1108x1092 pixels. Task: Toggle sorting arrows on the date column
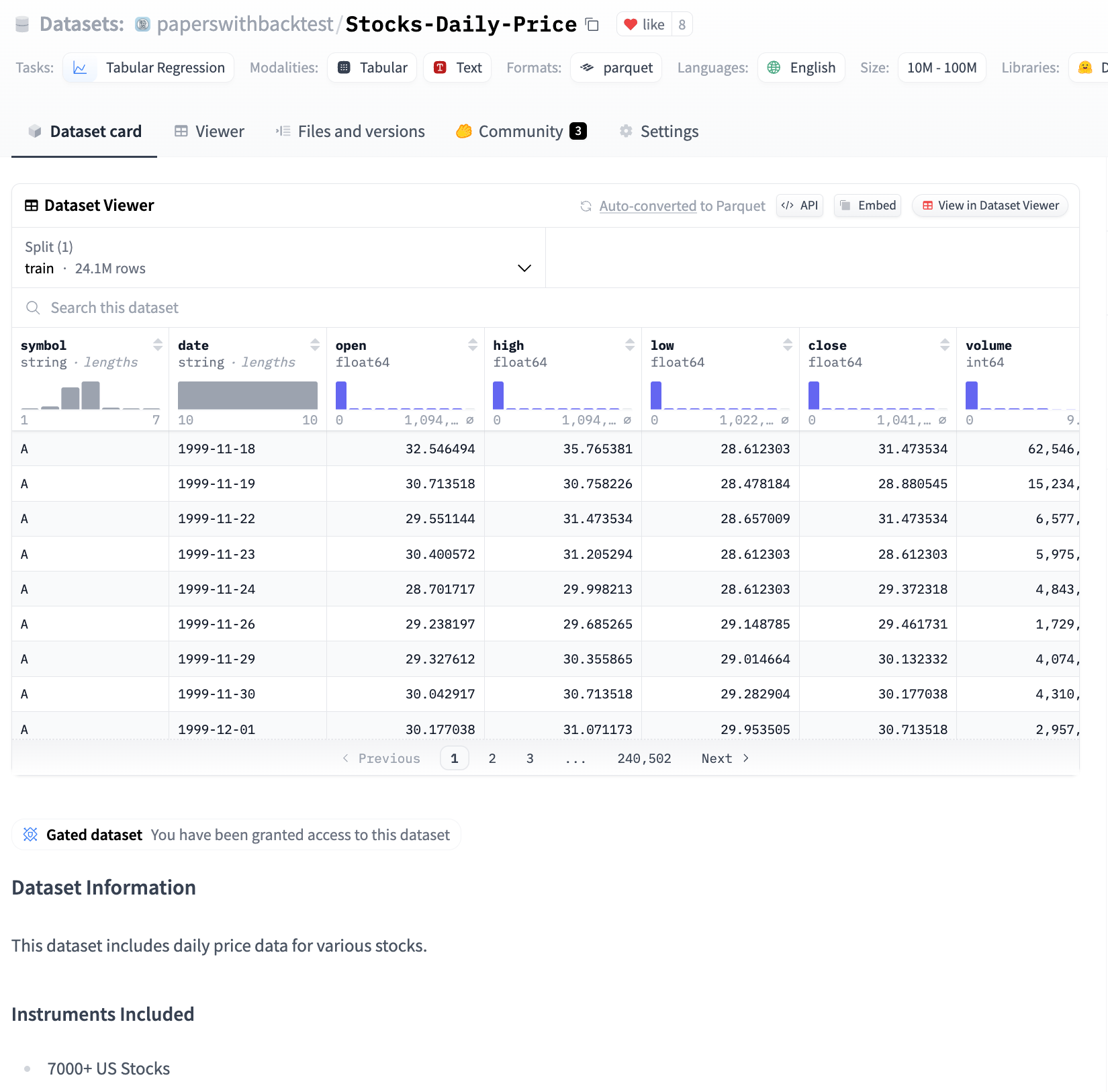[316, 345]
